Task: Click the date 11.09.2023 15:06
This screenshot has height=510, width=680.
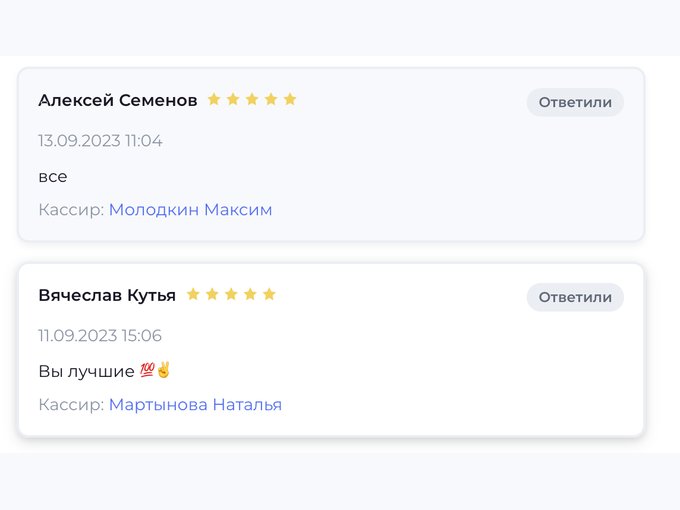Action: (x=100, y=336)
